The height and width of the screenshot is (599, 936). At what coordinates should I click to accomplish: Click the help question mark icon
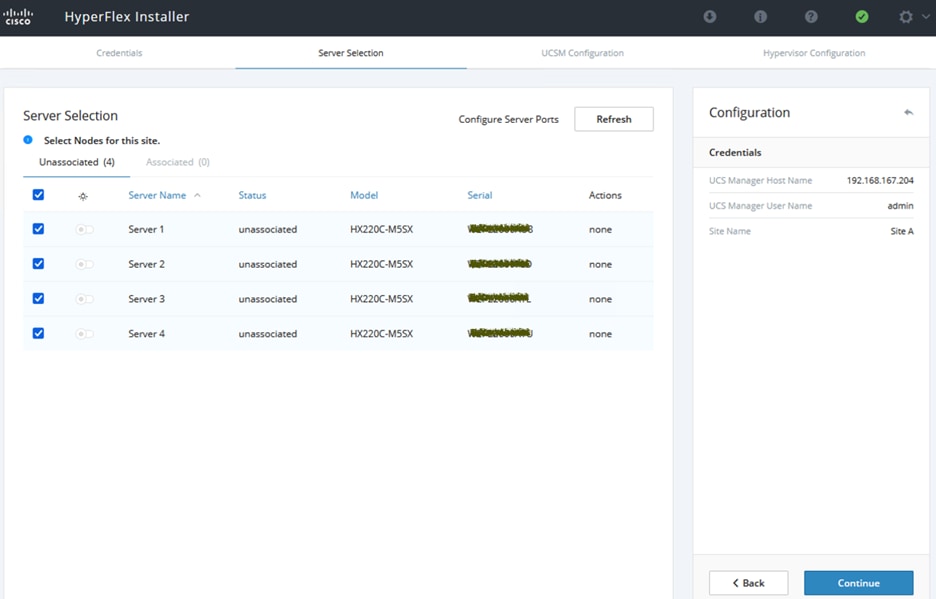tap(811, 17)
